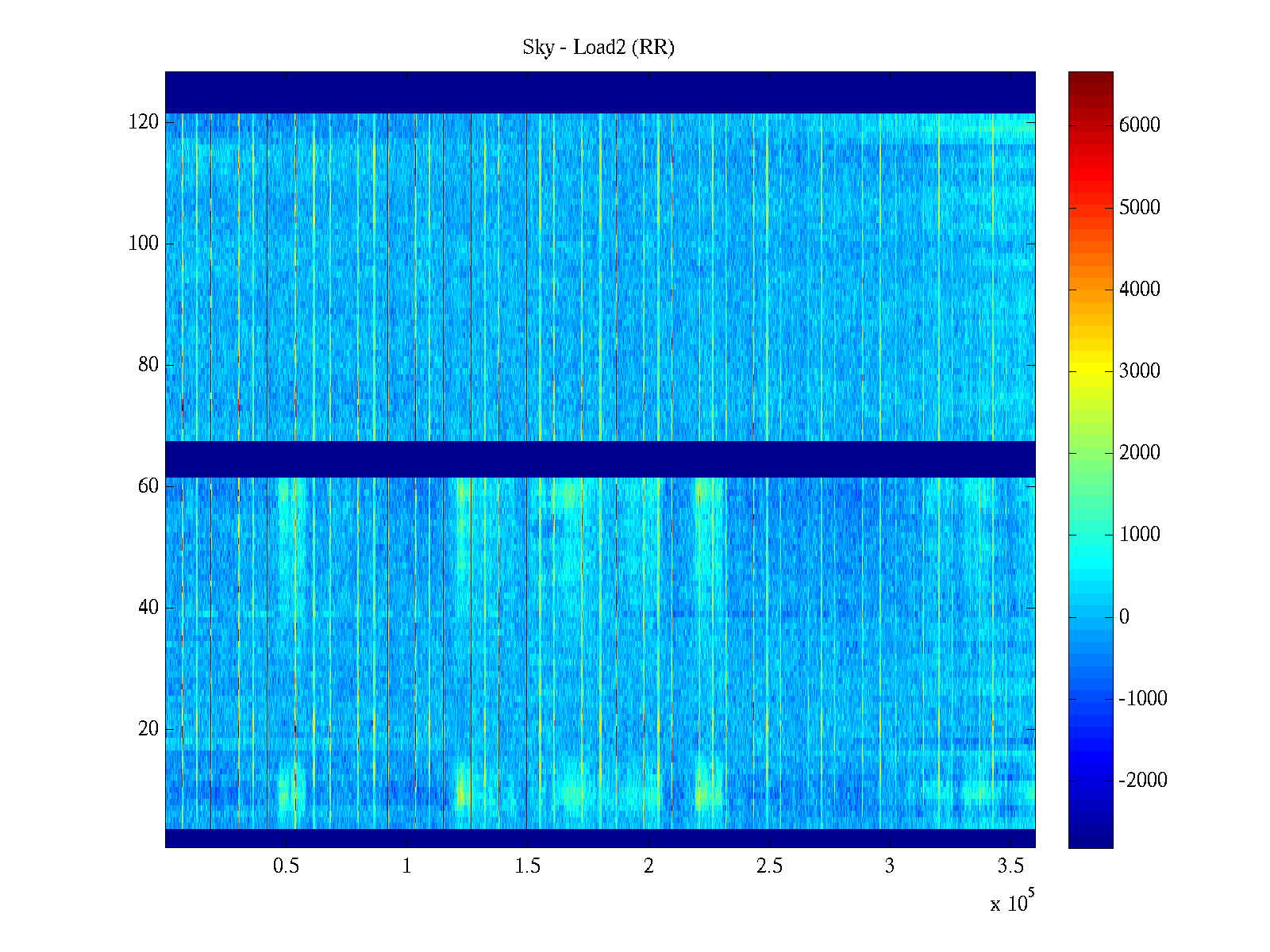Pick the yellow region of the colorbar
This screenshot has height=952, width=1270.
click(x=1091, y=373)
